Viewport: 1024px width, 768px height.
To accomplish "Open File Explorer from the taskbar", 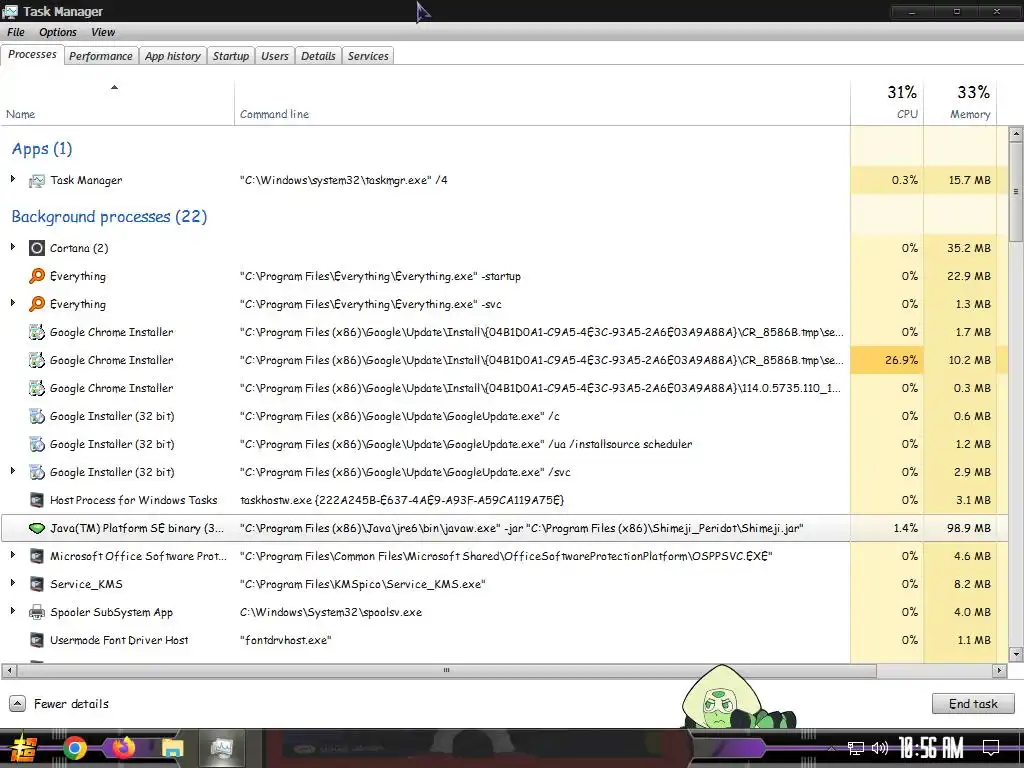I will click(172, 748).
